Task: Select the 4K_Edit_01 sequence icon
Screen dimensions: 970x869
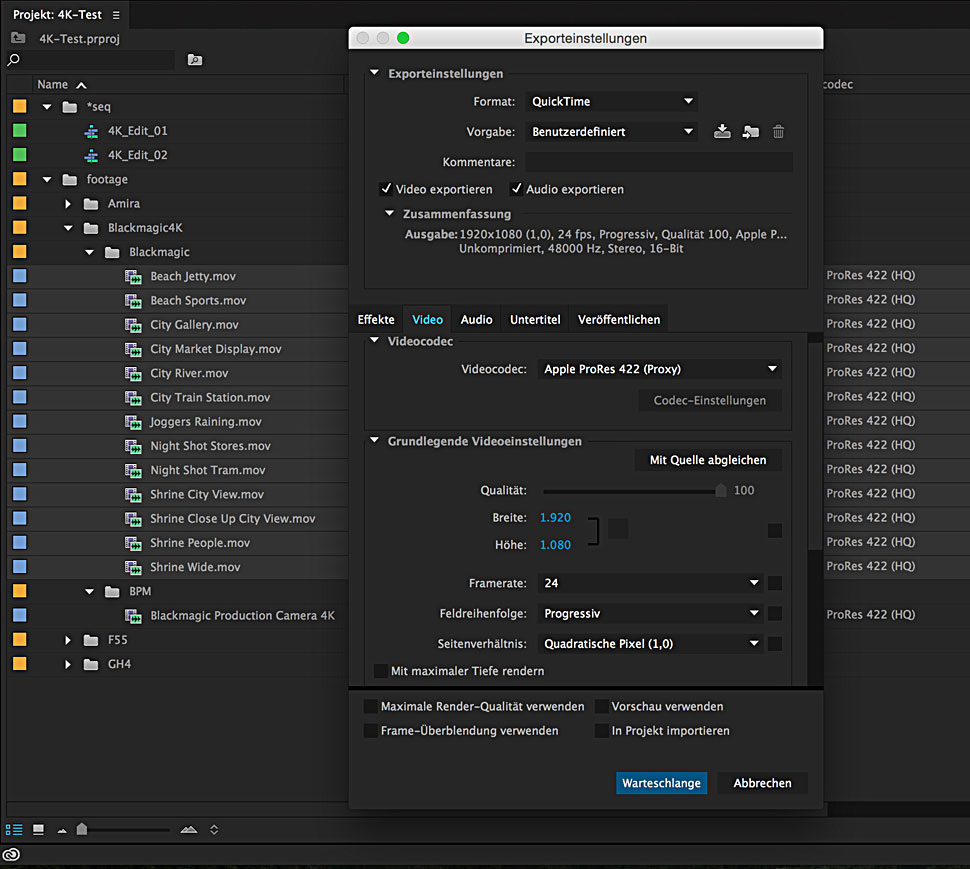Action: click(92, 131)
